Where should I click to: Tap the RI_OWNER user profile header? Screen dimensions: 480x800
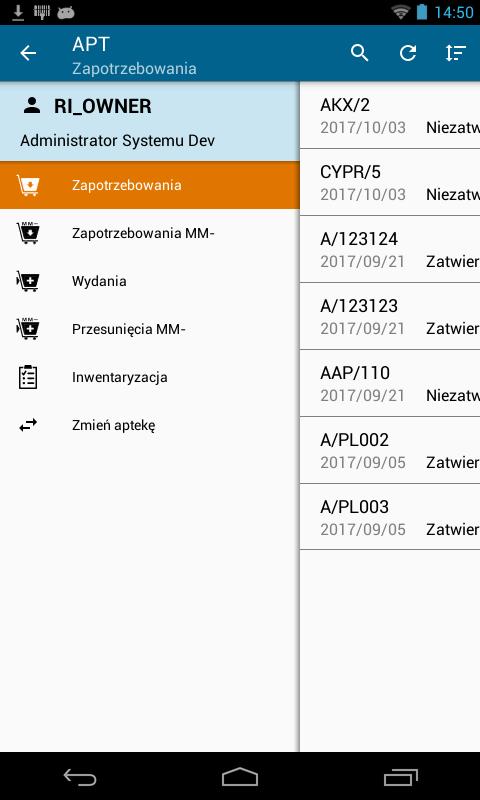[149, 121]
